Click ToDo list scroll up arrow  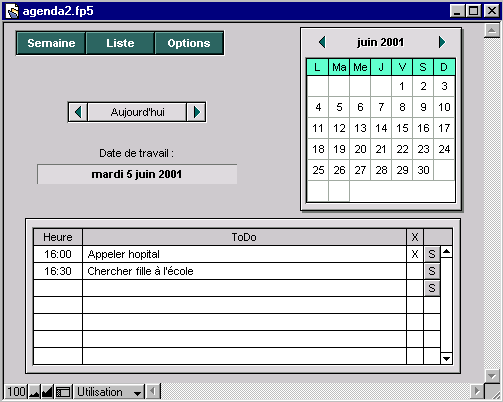click(x=446, y=252)
